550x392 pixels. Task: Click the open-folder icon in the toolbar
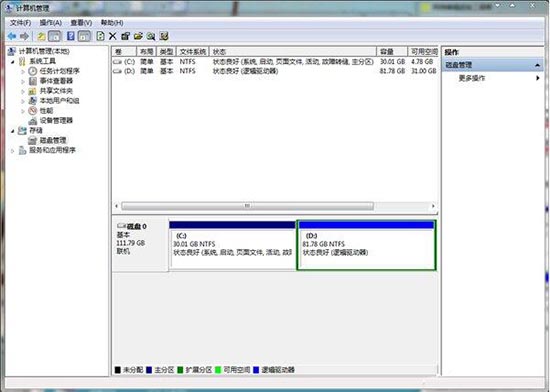tap(138, 36)
